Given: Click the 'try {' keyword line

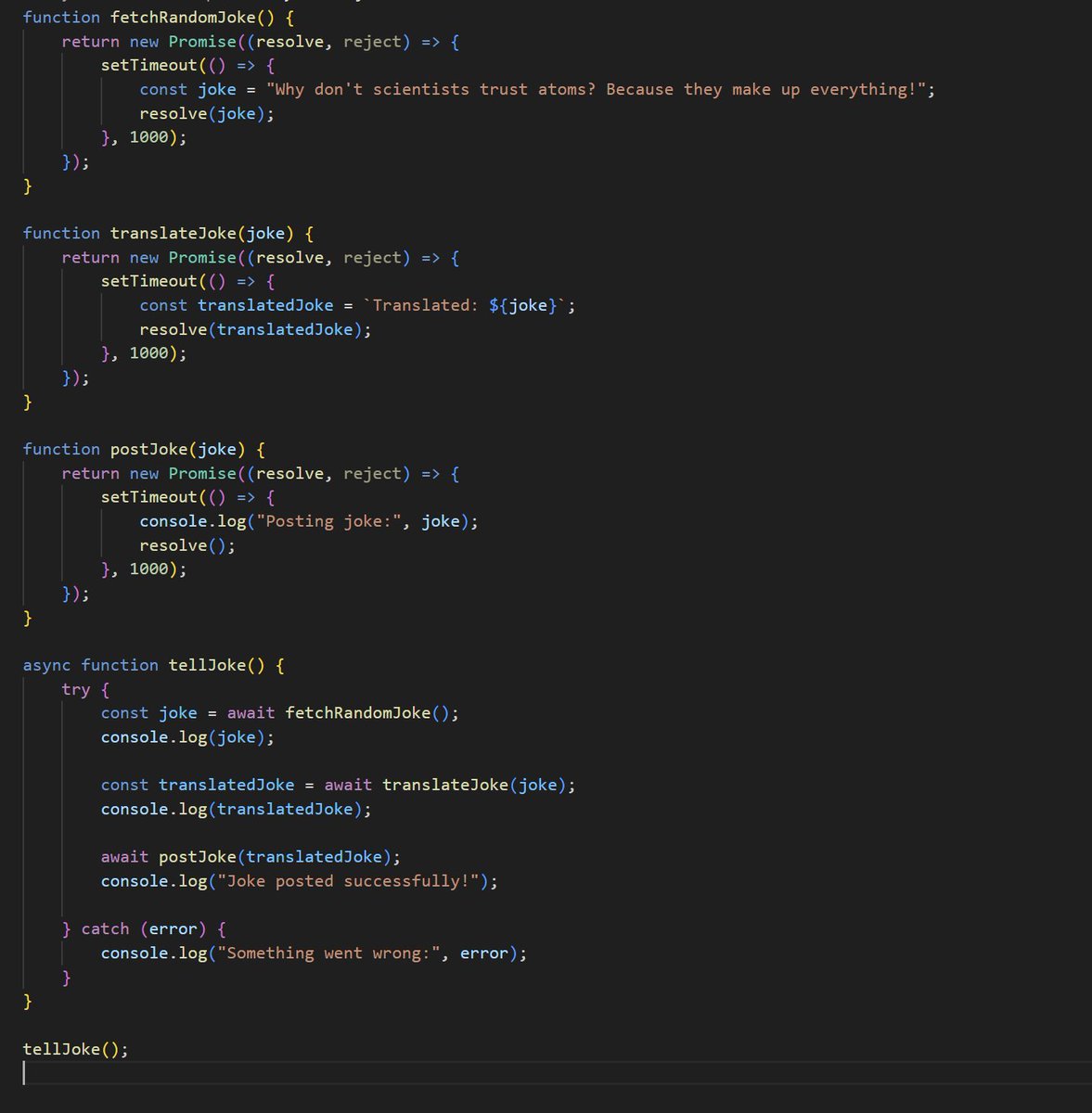Looking at the screenshot, I should [85, 690].
